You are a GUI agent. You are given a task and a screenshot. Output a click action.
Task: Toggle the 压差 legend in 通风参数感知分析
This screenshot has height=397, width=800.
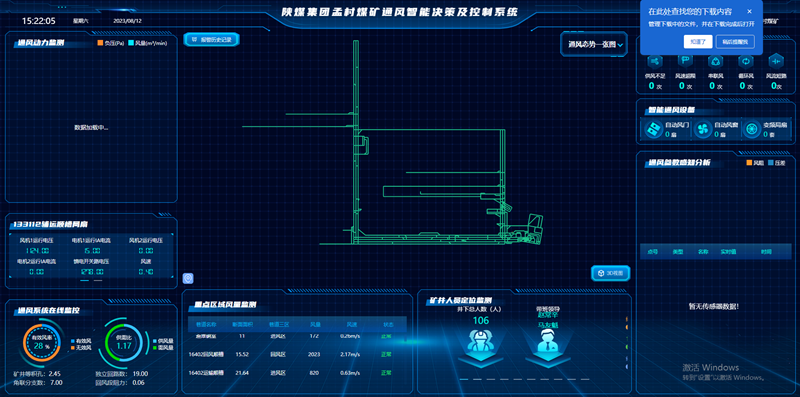776,163
